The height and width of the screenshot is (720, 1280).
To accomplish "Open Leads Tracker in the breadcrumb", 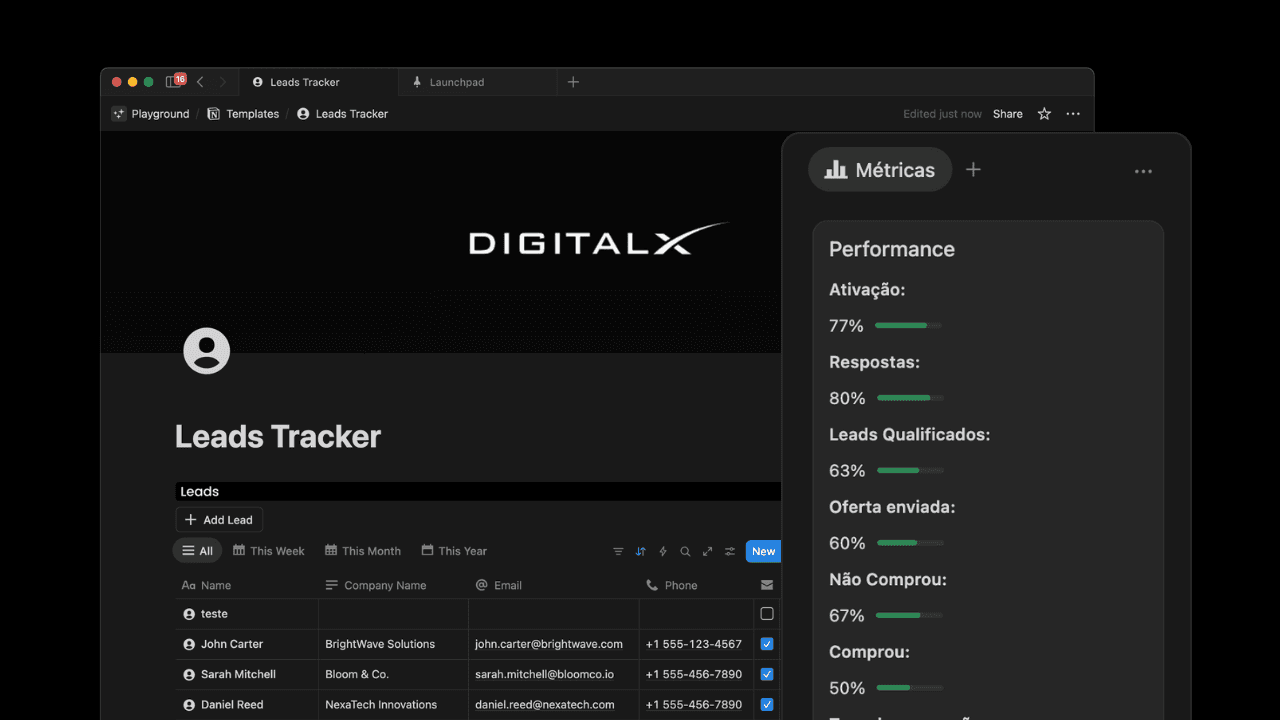I will [351, 114].
